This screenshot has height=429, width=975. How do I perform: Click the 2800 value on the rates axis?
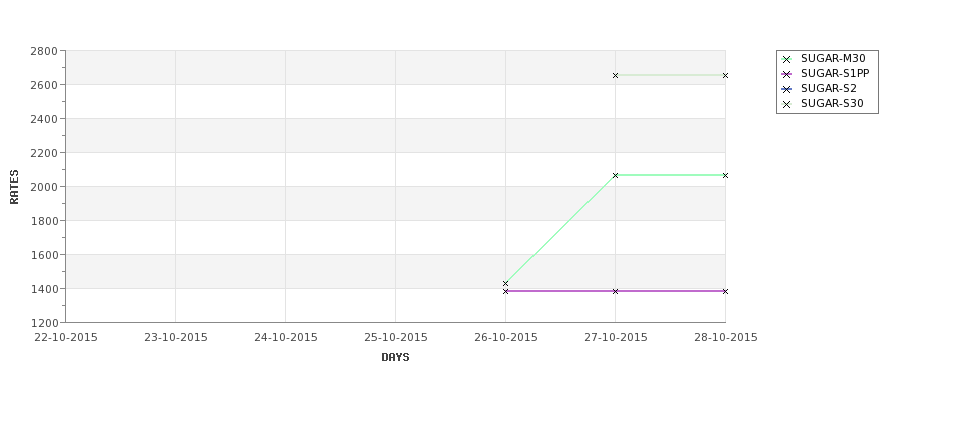[44, 51]
